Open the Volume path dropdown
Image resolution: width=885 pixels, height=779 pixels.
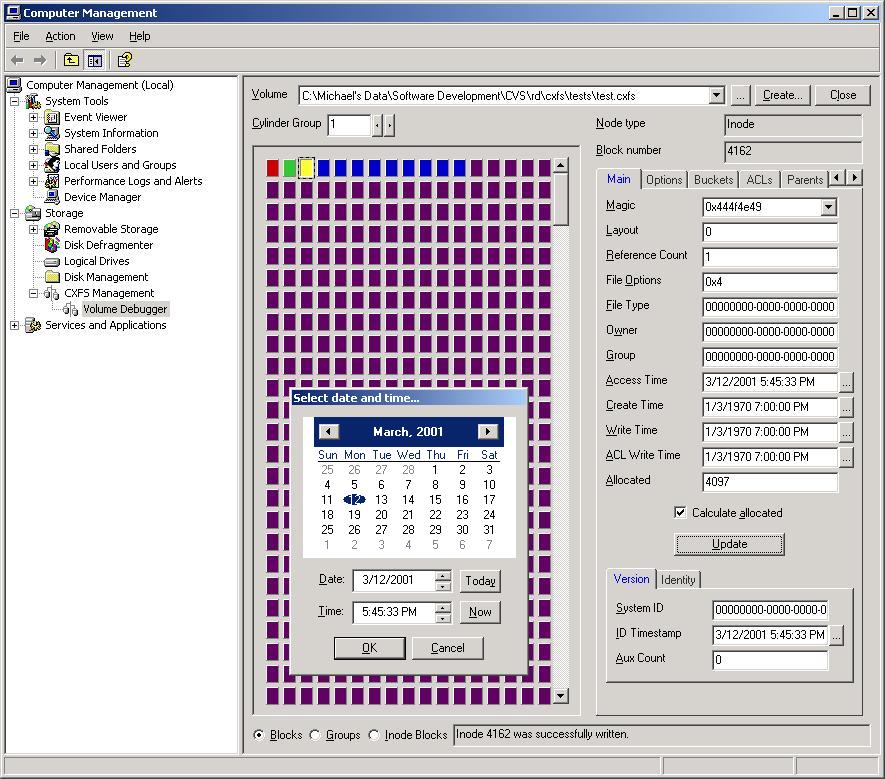point(716,95)
